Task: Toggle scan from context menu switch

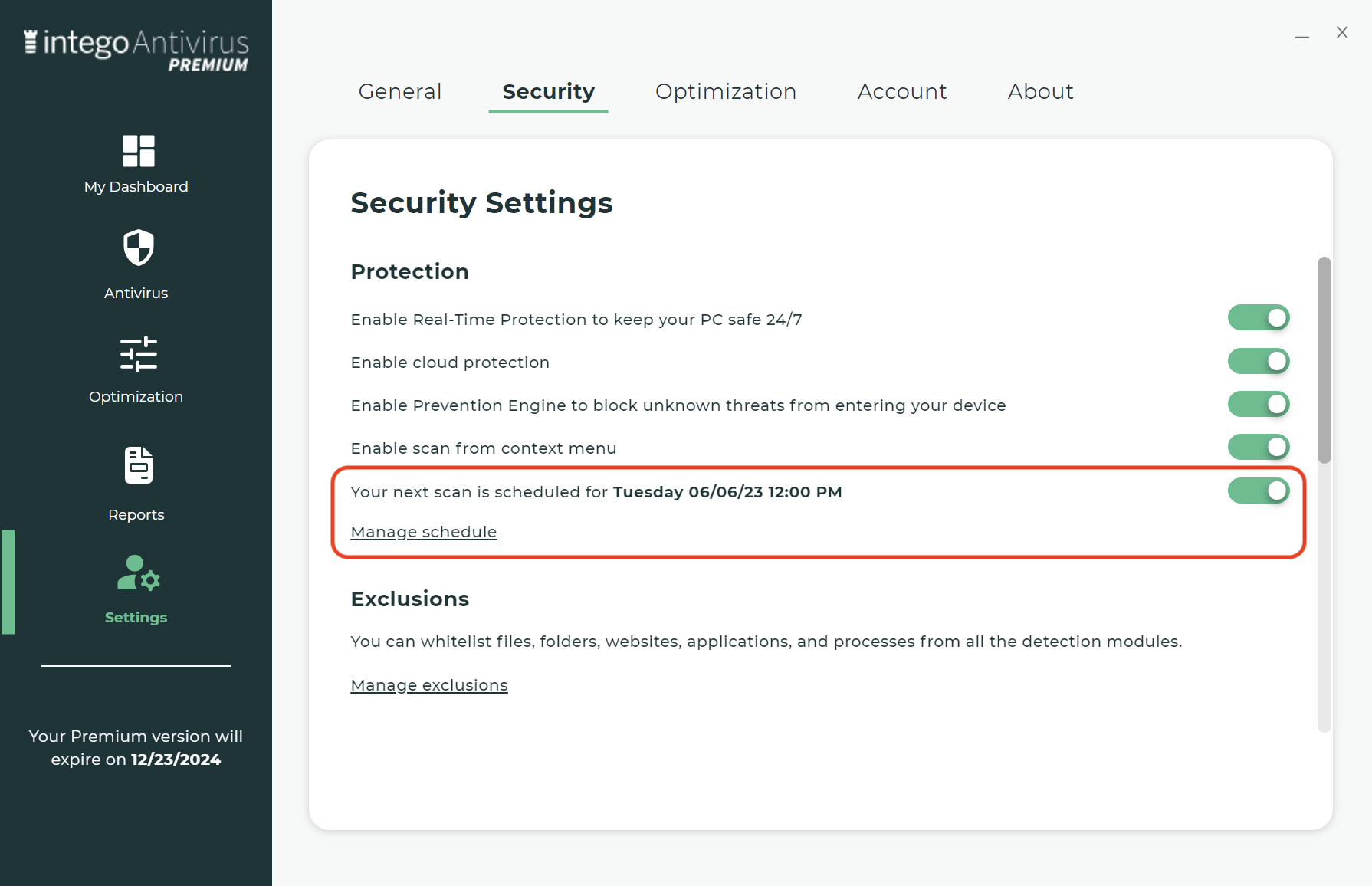Action: 1259,447
